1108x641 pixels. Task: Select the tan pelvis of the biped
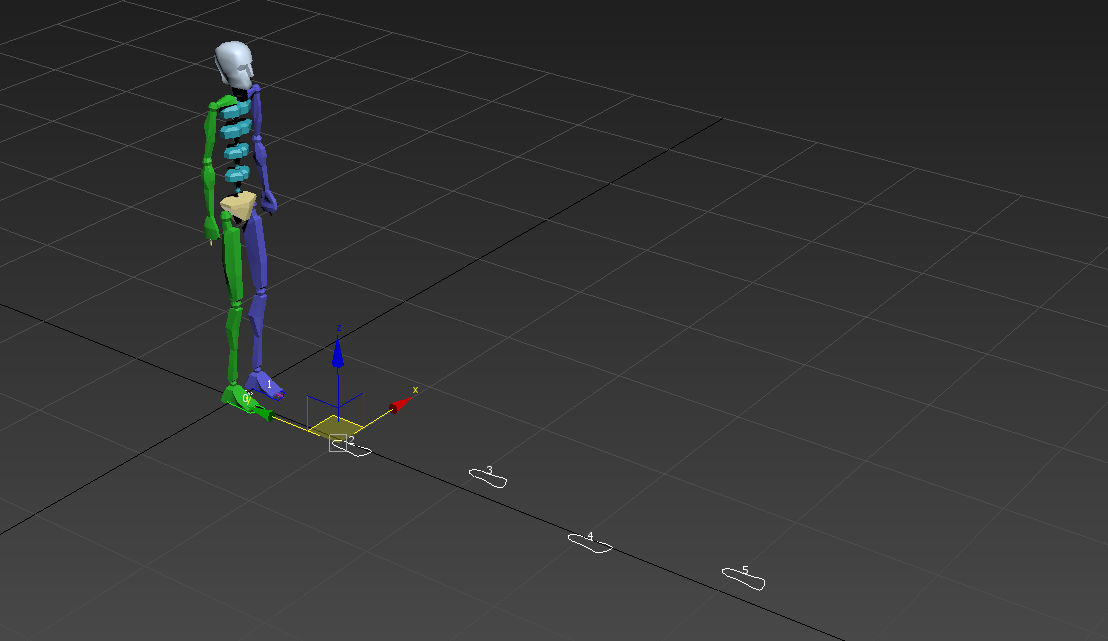(x=238, y=206)
